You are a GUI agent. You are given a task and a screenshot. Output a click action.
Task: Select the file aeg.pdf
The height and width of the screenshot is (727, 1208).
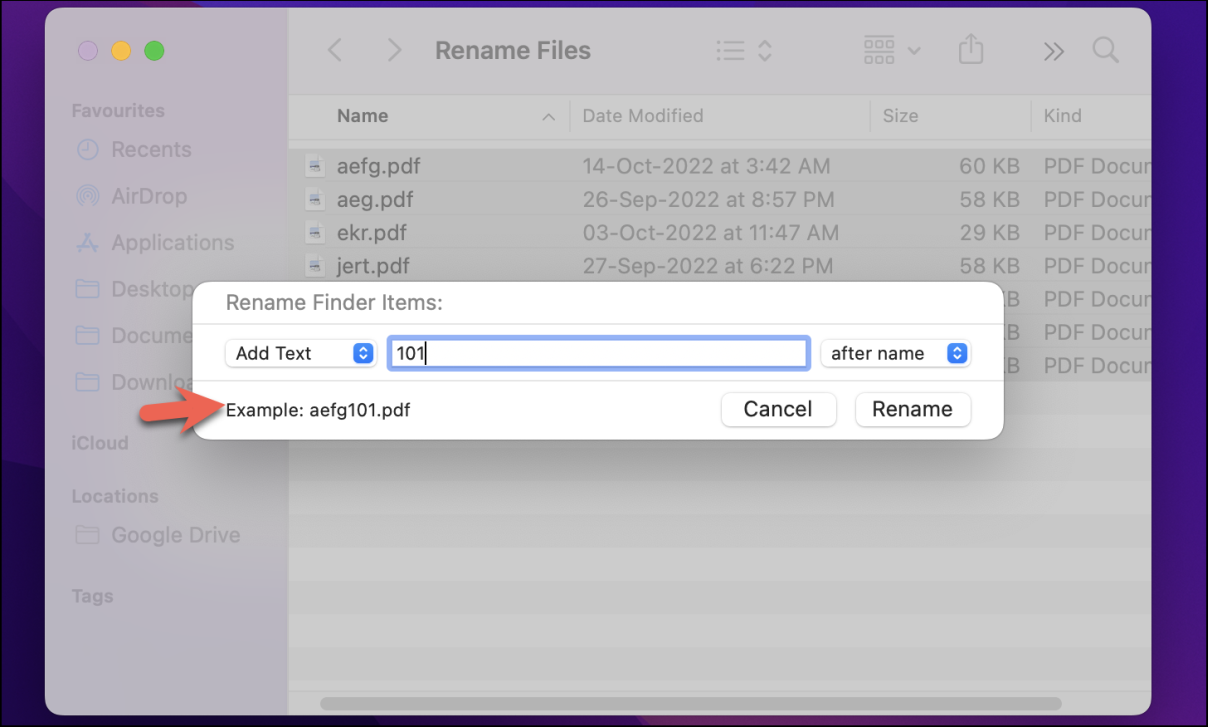(375, 199)
